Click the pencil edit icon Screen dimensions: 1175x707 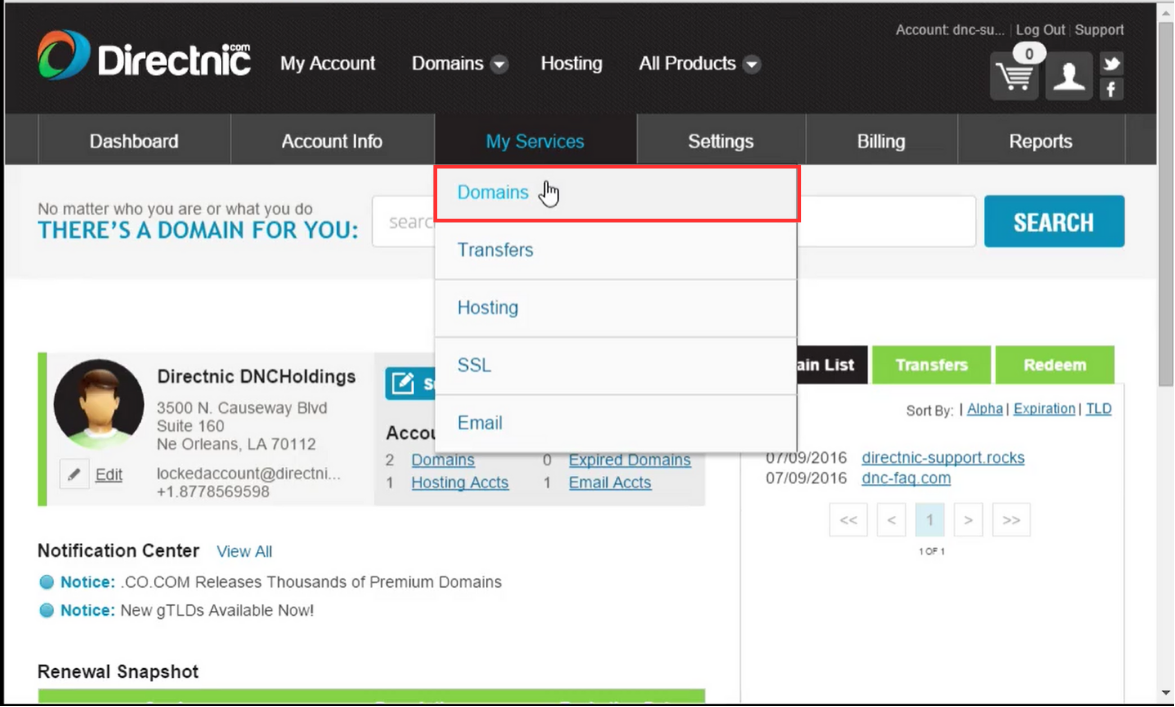[74, 474]
